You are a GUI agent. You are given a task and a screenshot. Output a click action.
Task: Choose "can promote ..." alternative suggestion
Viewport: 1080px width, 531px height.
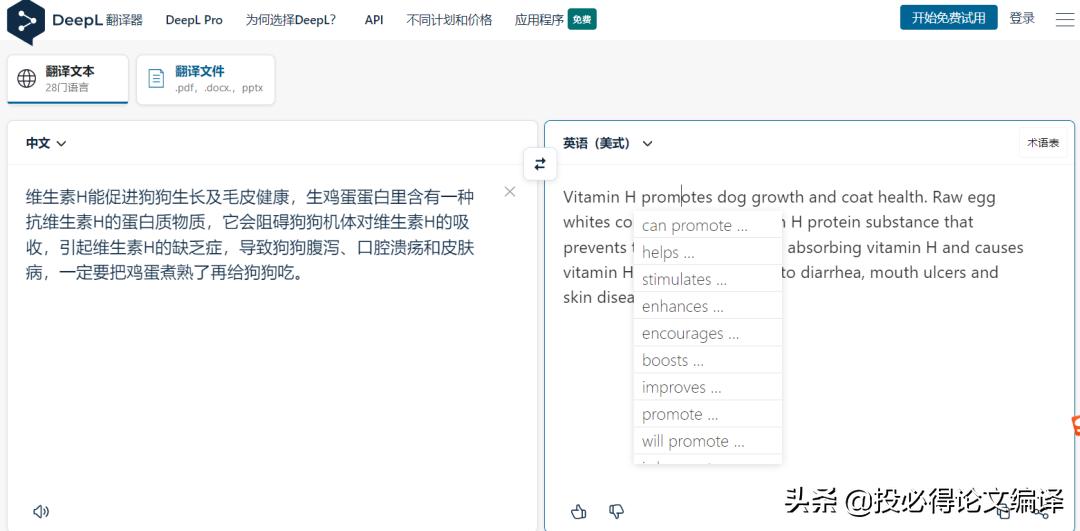tap(694, 225)
